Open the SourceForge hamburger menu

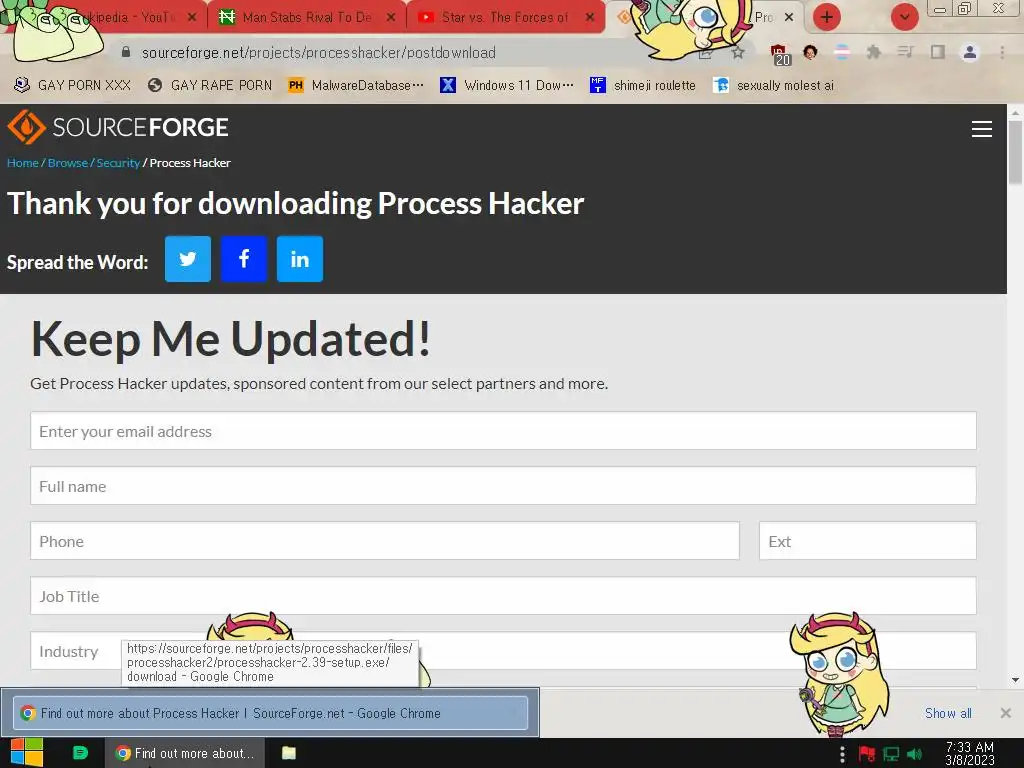point(982,129)
